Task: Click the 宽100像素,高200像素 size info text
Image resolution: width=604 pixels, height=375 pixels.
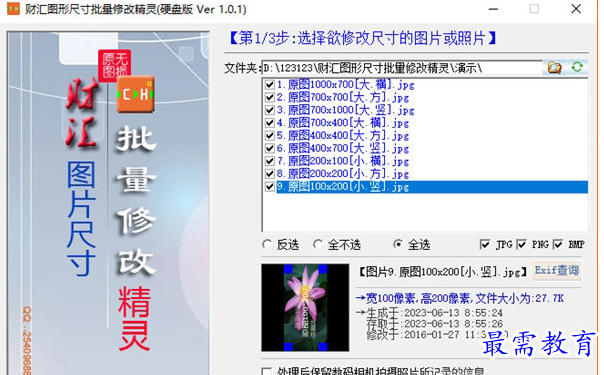Action: point(460,298)
